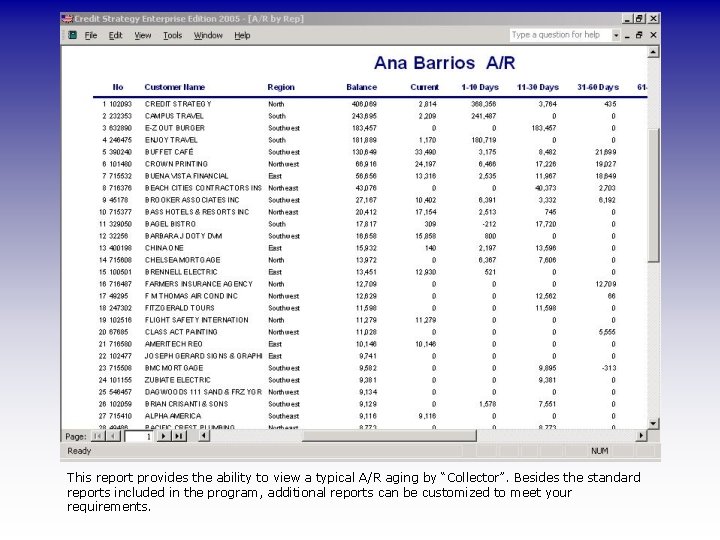
Task: Click the -212 value in BAGEL BISTRO row
Action: 489,224
